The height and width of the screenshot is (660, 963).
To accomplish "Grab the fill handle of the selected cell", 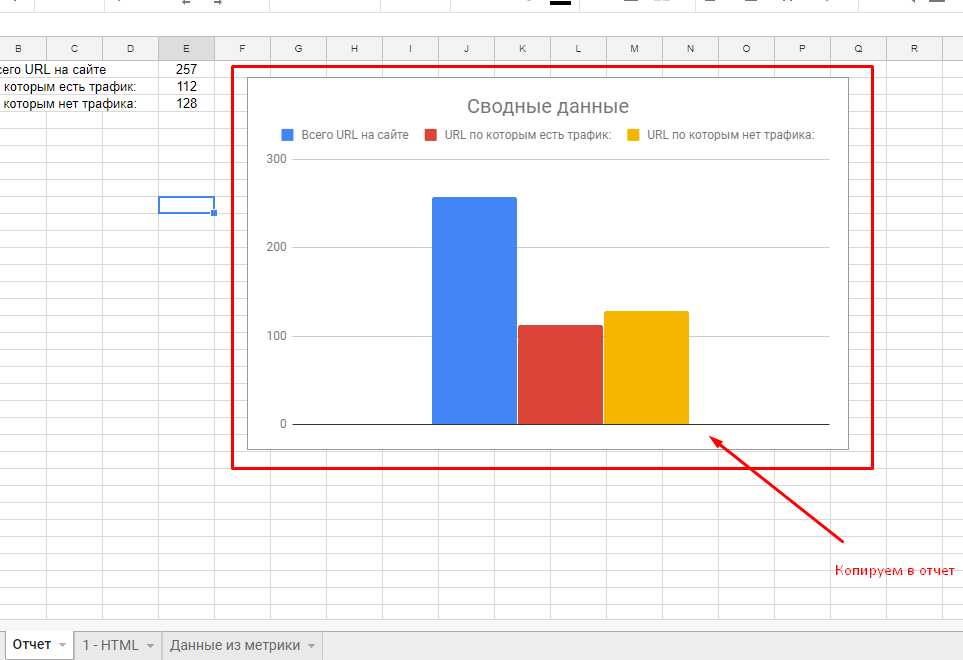I will tap(214, 213).
